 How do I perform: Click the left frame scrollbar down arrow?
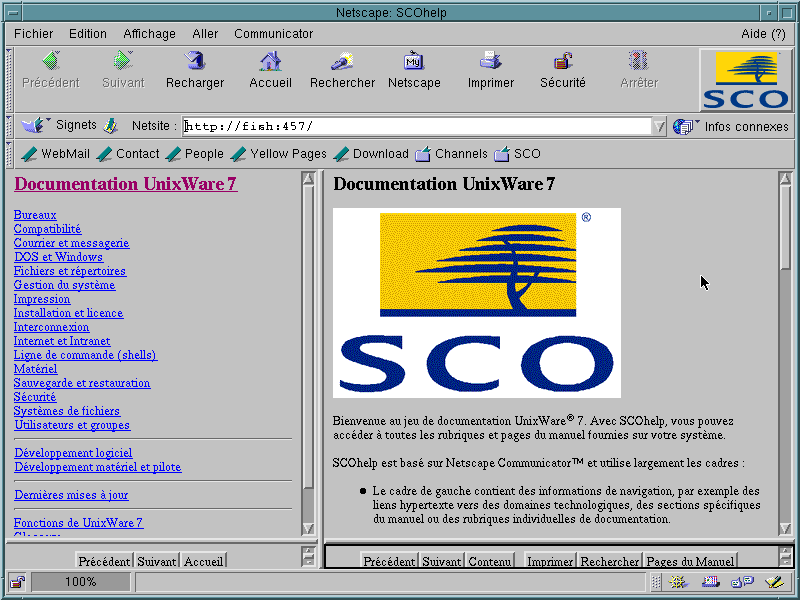tap(308, 528)
